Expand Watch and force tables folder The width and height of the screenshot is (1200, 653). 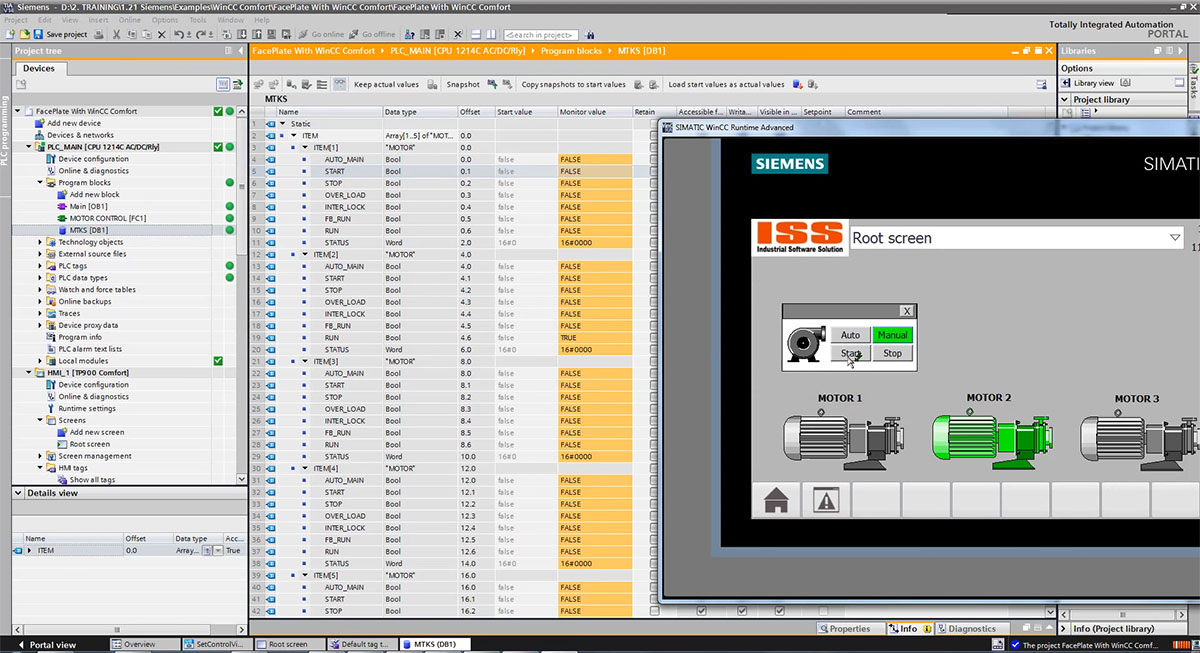click(40, 290)
